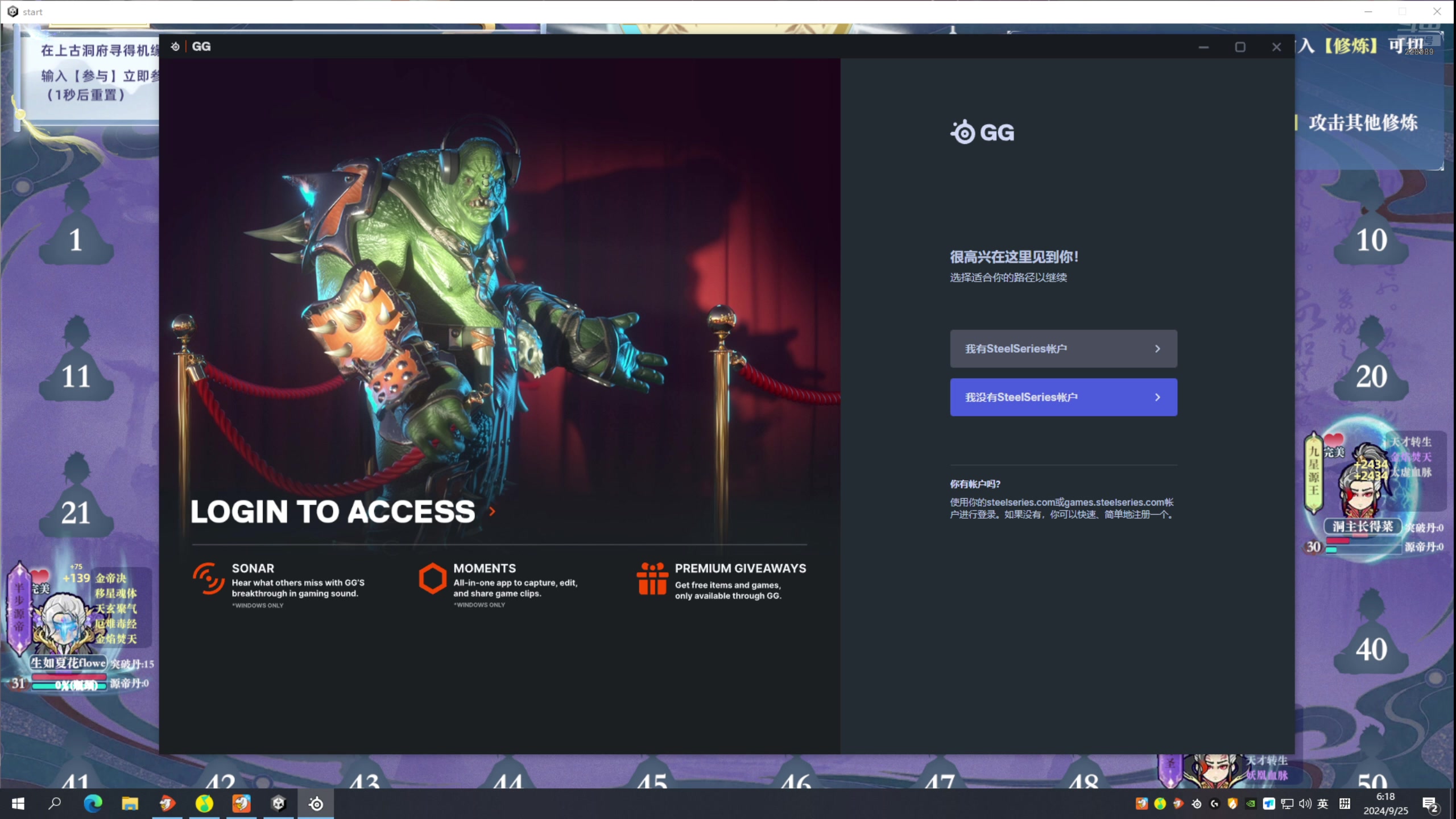Select the "我有SteelSeries帐户" option
Image resolution: width=1456 pixels, height=819 pixels.
[x=1063, y=349]
